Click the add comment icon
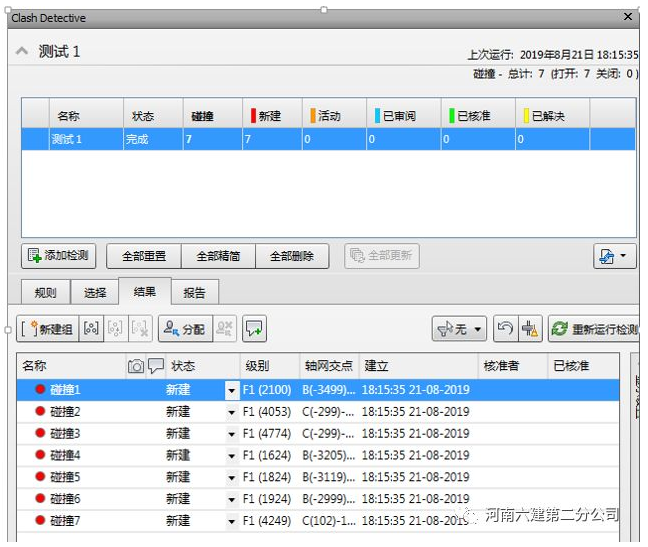 (254, 329)
